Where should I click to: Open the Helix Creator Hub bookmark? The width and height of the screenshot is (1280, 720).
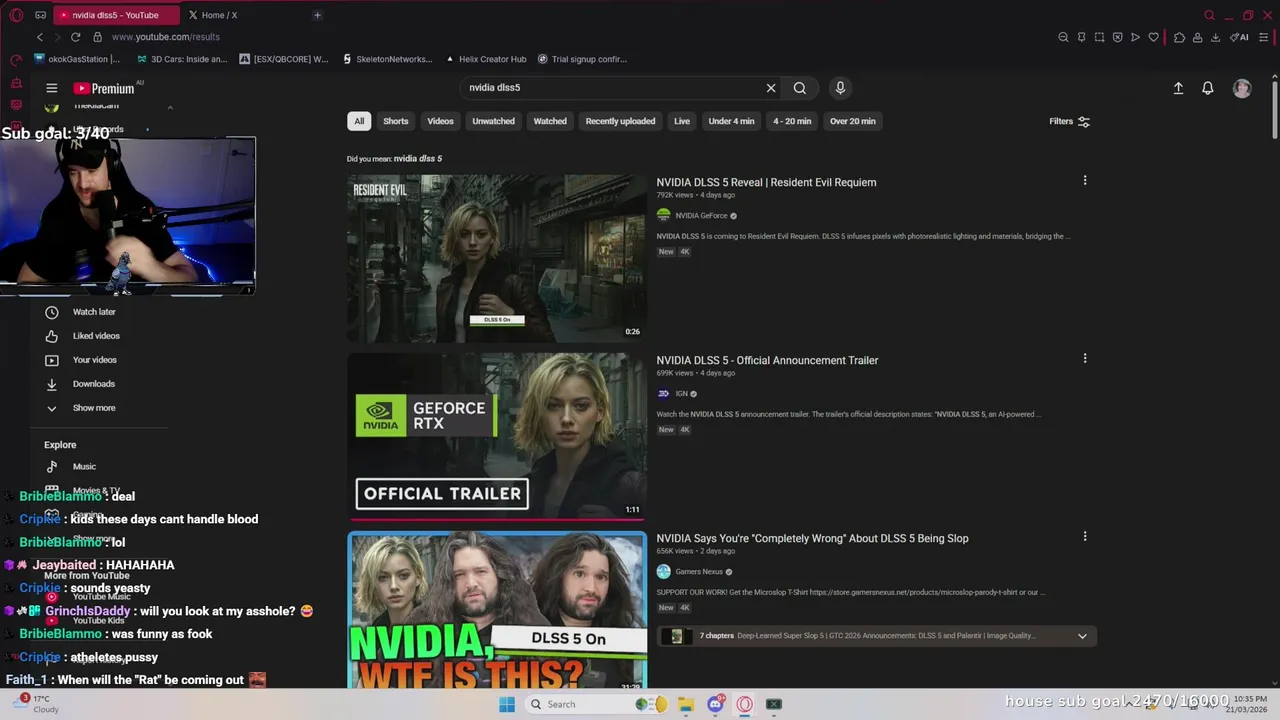[485, 59]
